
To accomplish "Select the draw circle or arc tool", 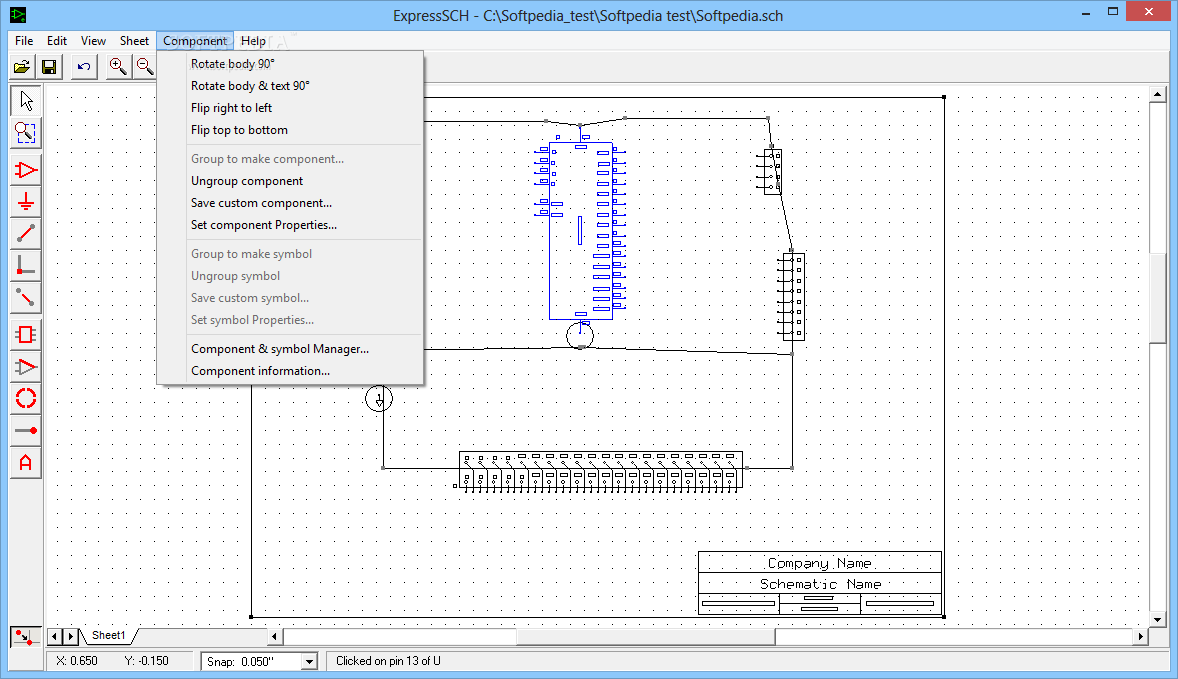I will [26, 398].
